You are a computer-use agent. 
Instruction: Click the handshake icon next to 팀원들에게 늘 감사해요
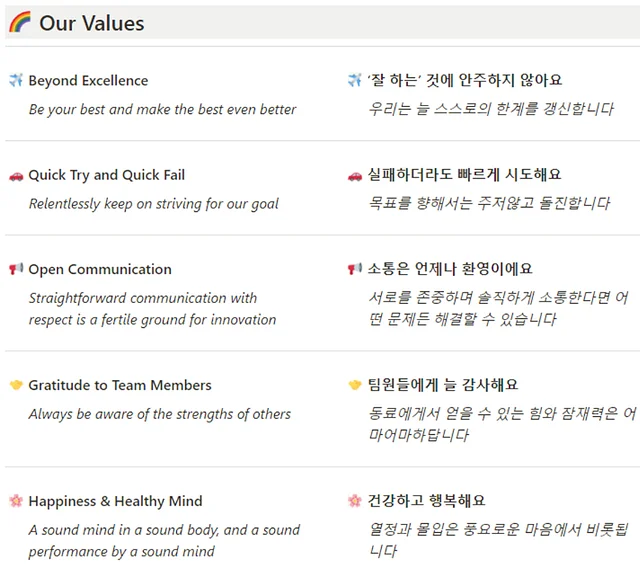coord(355,385)
